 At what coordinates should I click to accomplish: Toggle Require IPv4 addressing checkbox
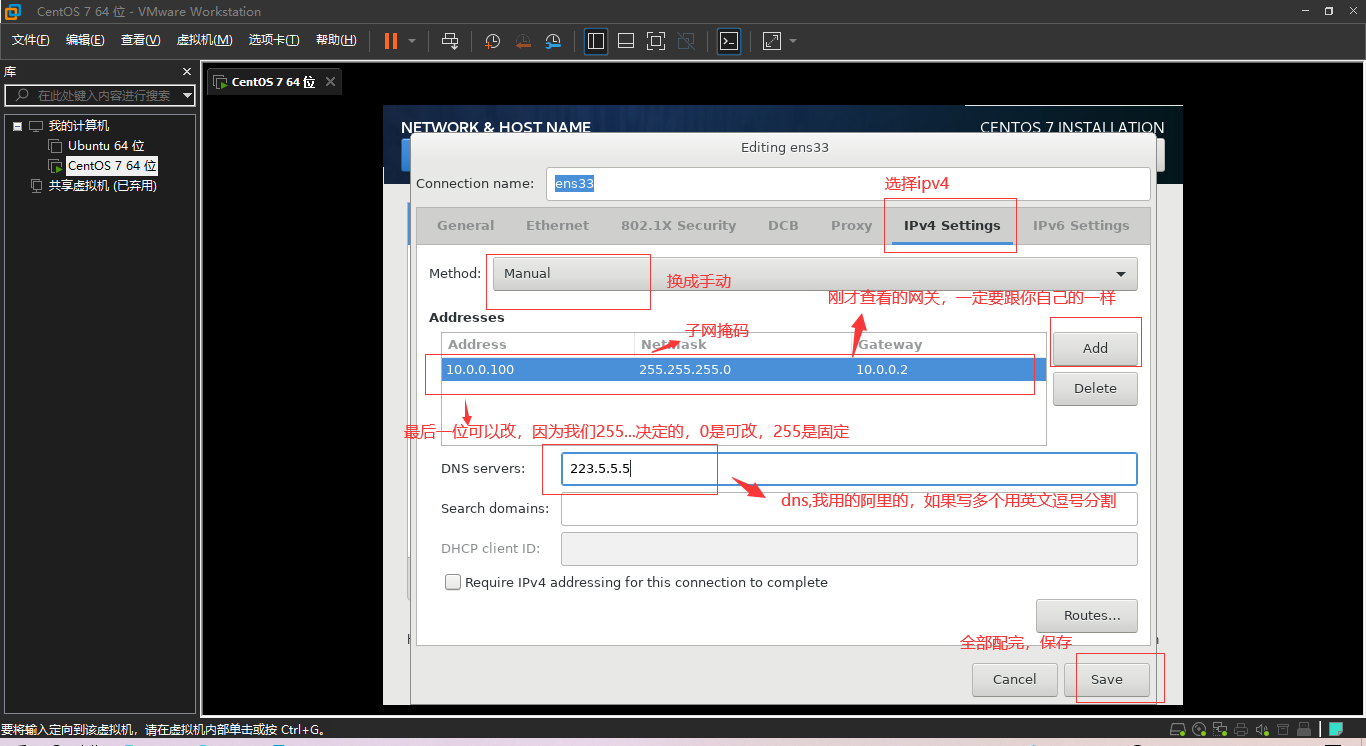tap(453, 582)
